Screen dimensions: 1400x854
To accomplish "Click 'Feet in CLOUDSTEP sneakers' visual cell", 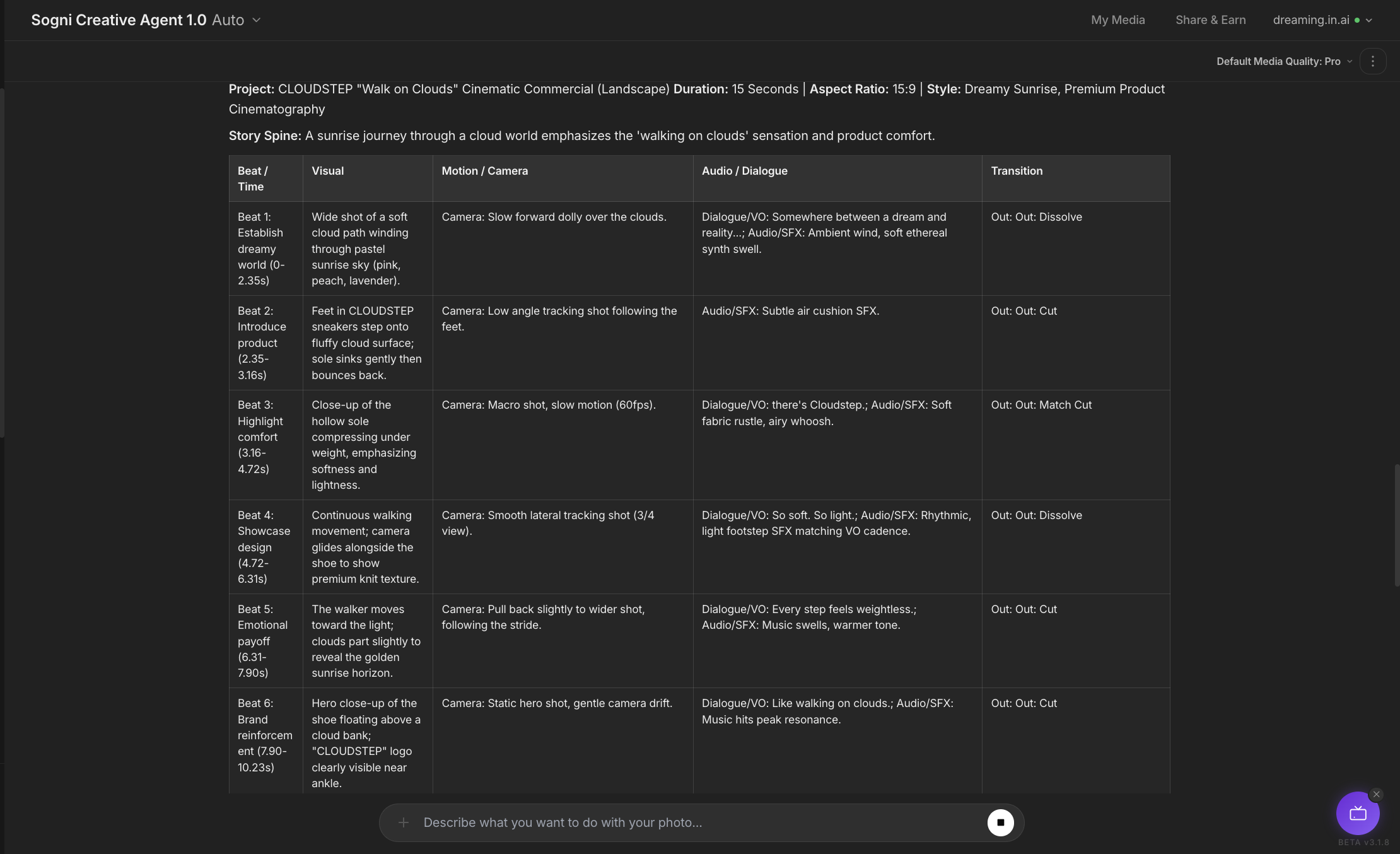I will [368, 343].
